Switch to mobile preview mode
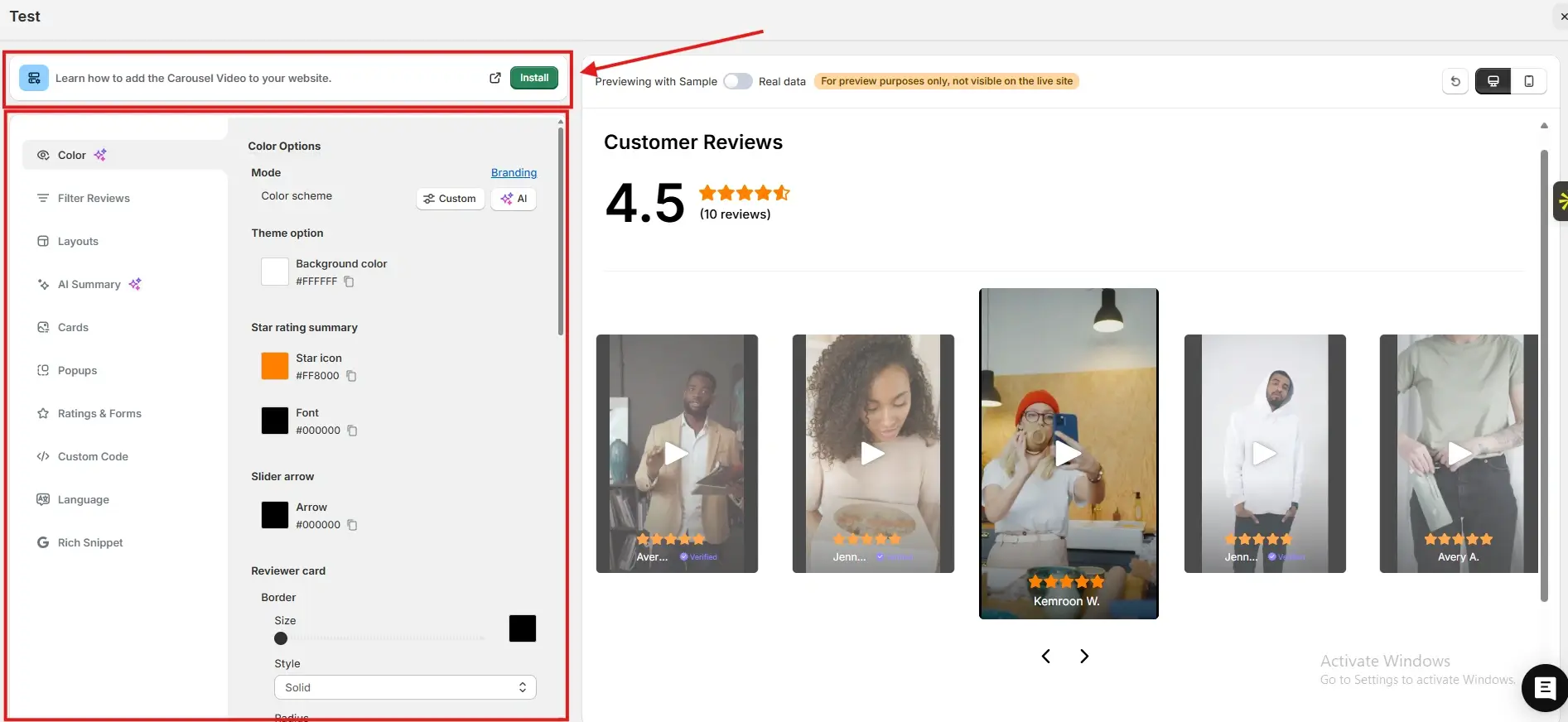1568x722 pixels. click(1529, 81)
